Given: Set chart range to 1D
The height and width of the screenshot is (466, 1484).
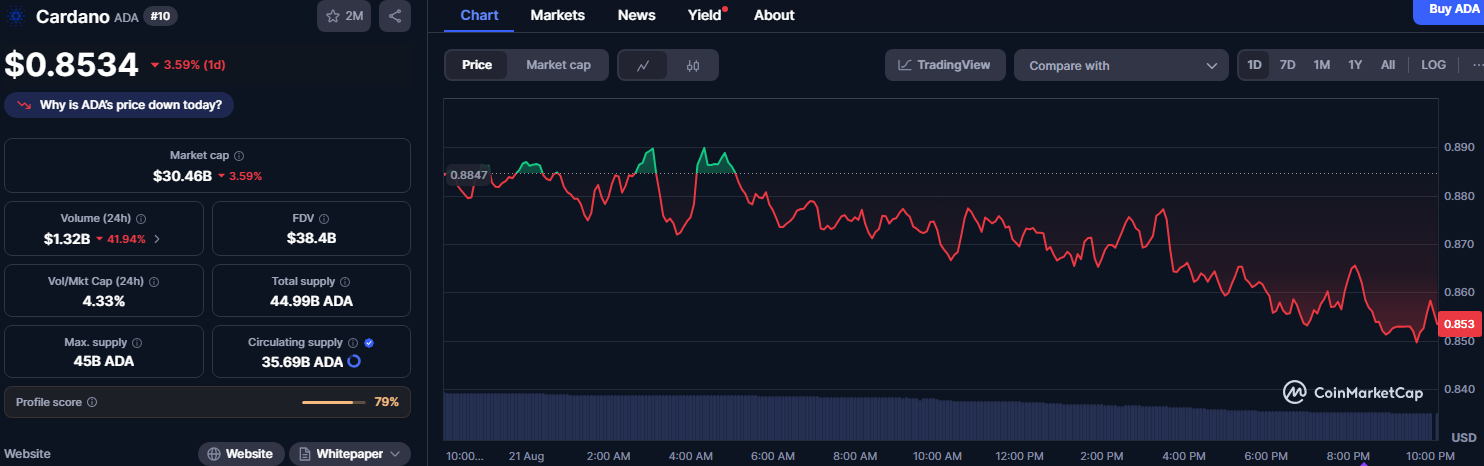Looking at the screenshot, I should 1254,65.
